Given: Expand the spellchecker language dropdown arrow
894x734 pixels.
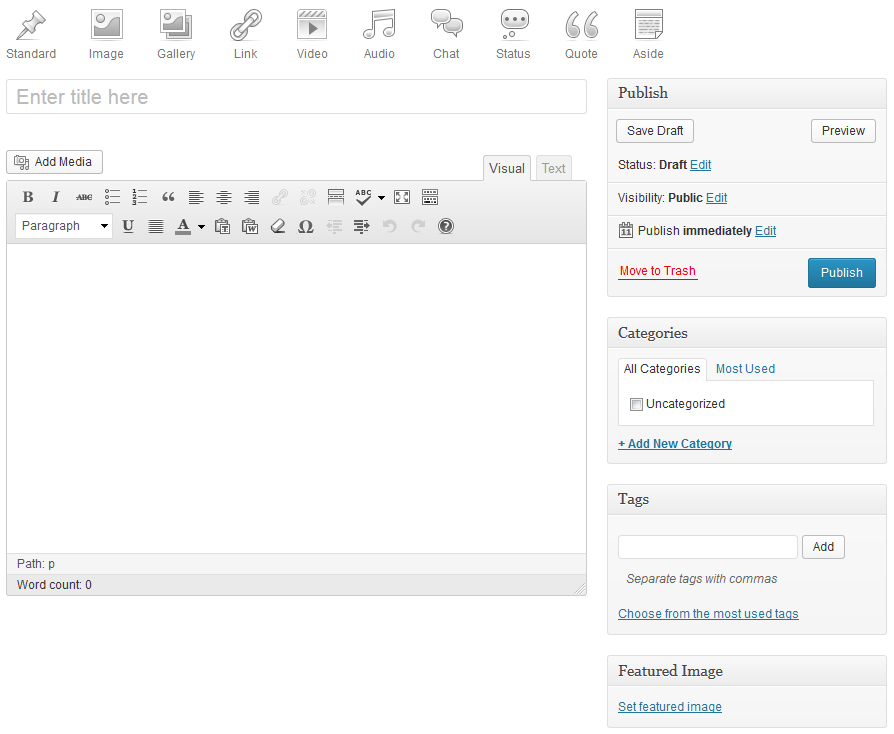Looking at the screenshot, I should point(381,198).
